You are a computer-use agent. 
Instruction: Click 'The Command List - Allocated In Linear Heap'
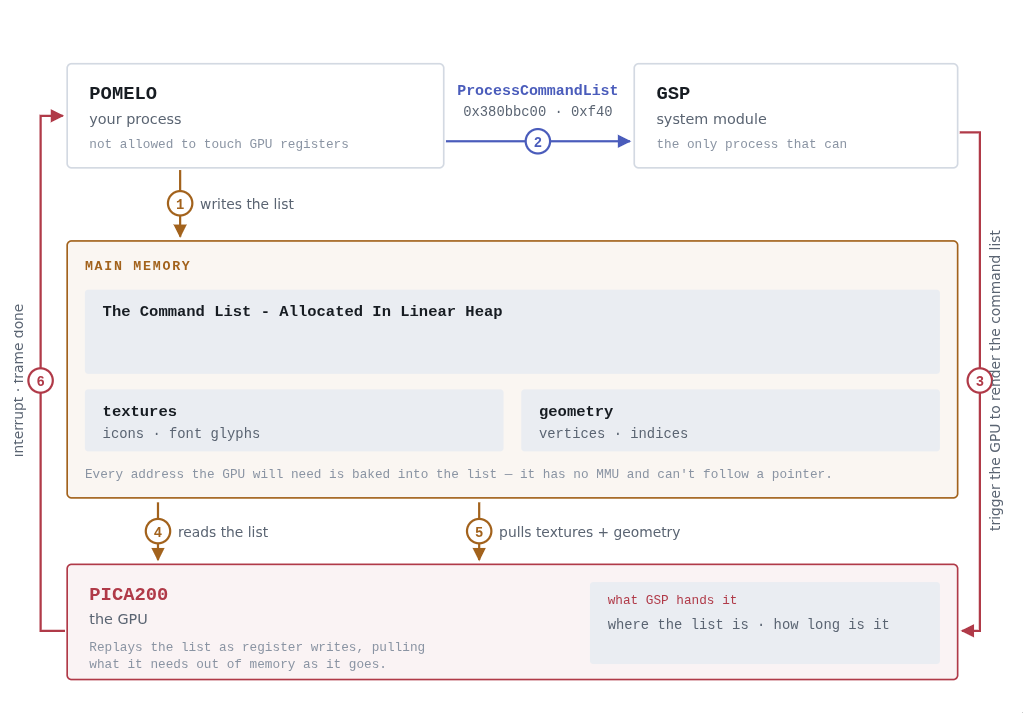tap(302, 312)
